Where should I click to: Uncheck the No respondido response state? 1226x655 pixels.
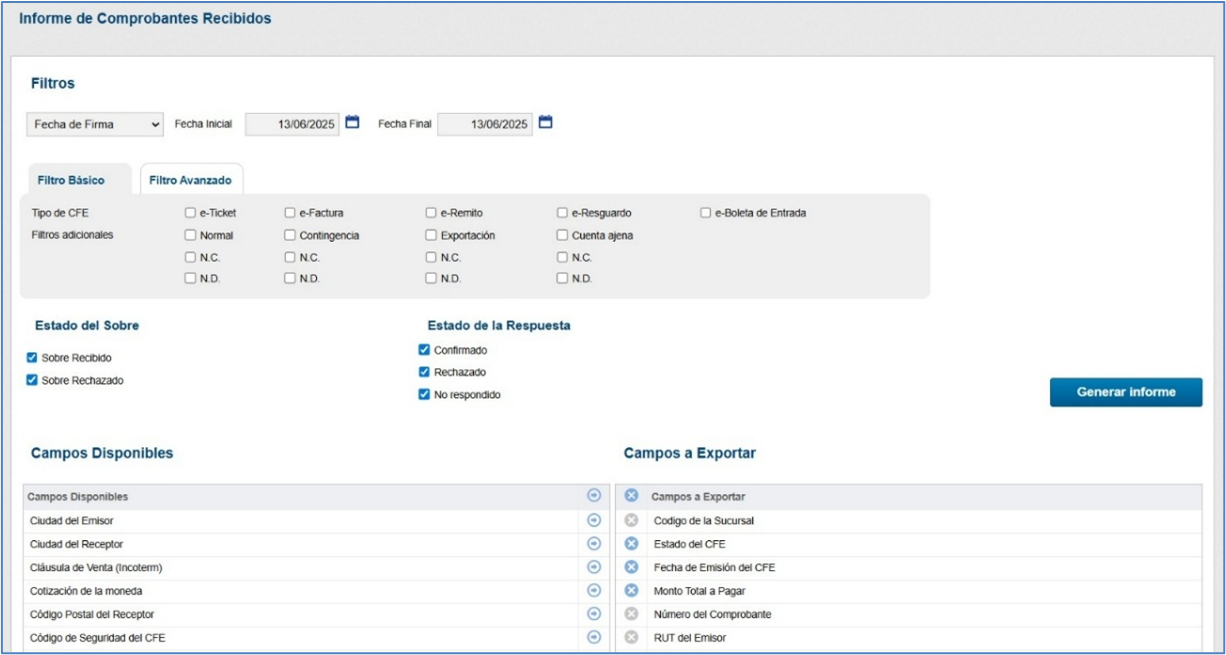tap(424, 395)
